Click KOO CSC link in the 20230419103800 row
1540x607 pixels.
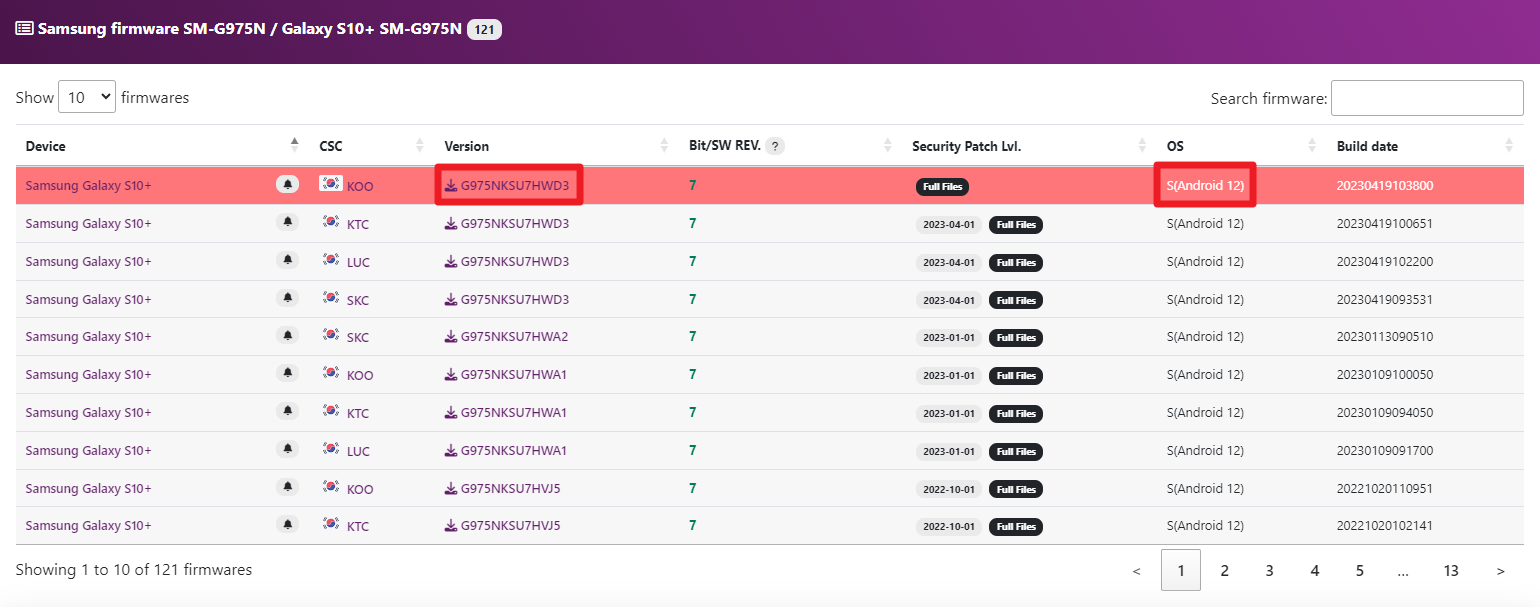(360, 186)
